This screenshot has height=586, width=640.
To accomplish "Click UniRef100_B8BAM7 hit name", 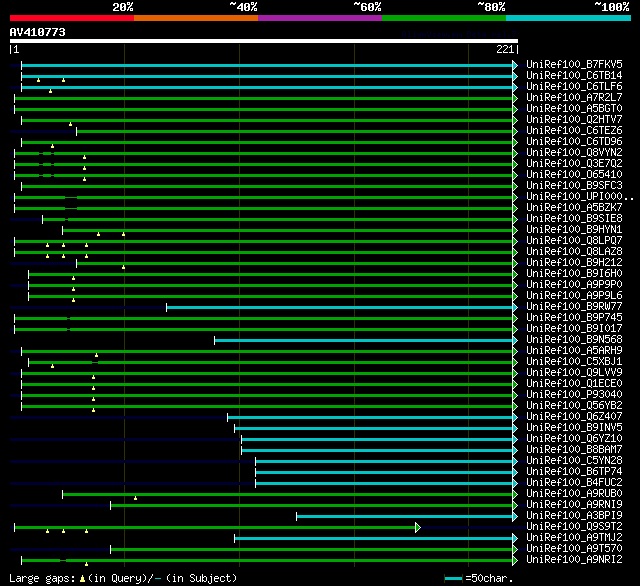I will 574,450.
